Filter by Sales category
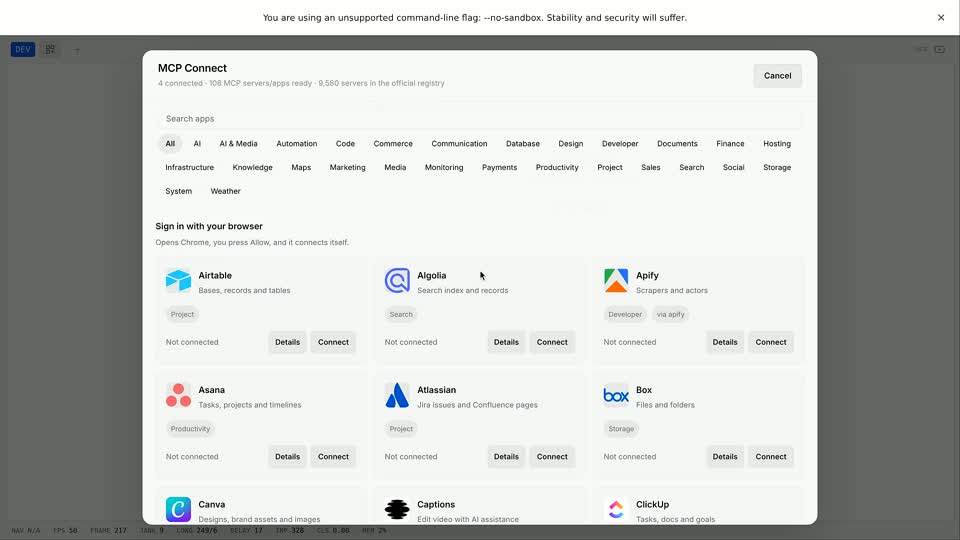960x540 pixels. (x=651, y=168)
